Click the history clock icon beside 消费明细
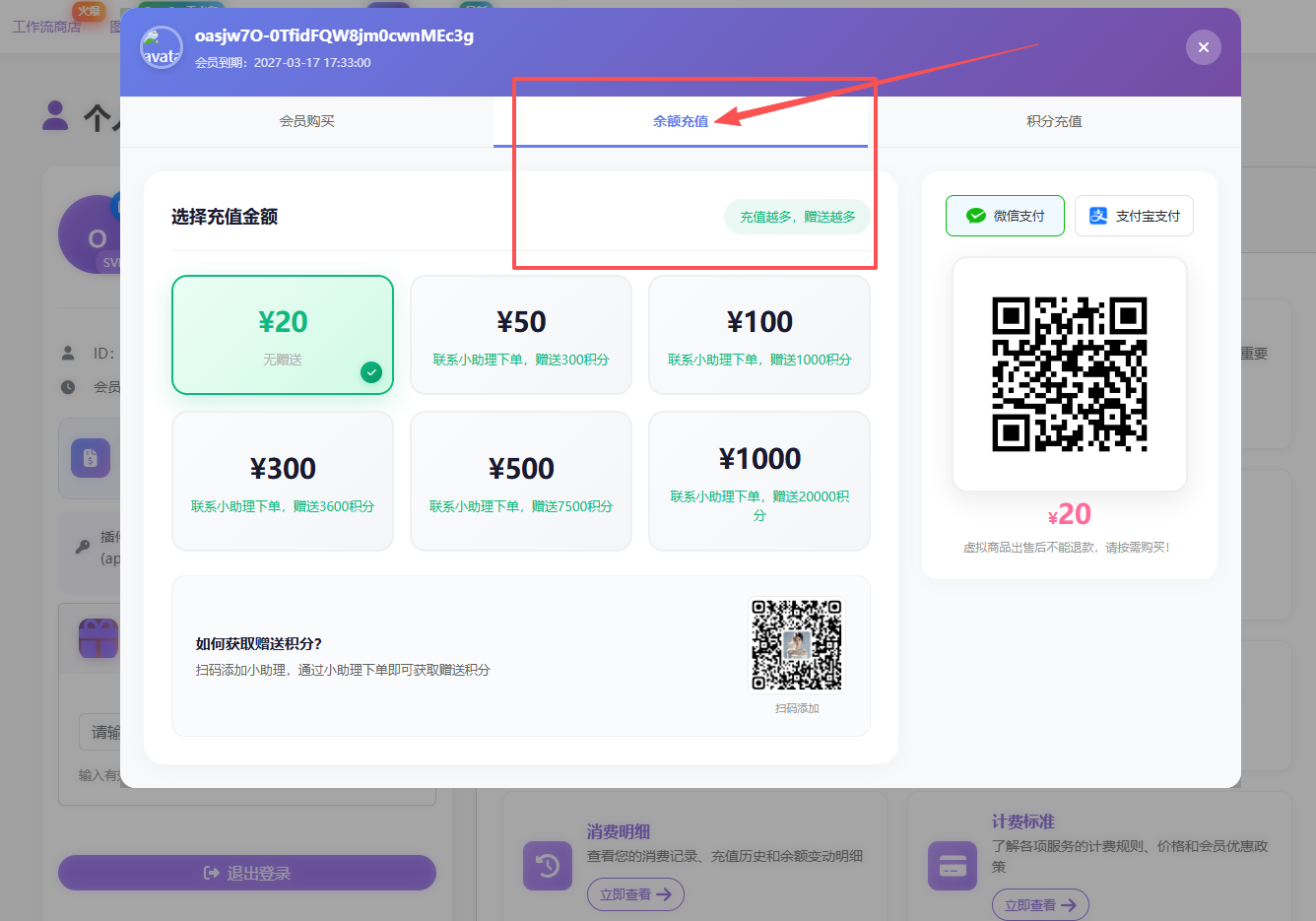 click(548, 865)
